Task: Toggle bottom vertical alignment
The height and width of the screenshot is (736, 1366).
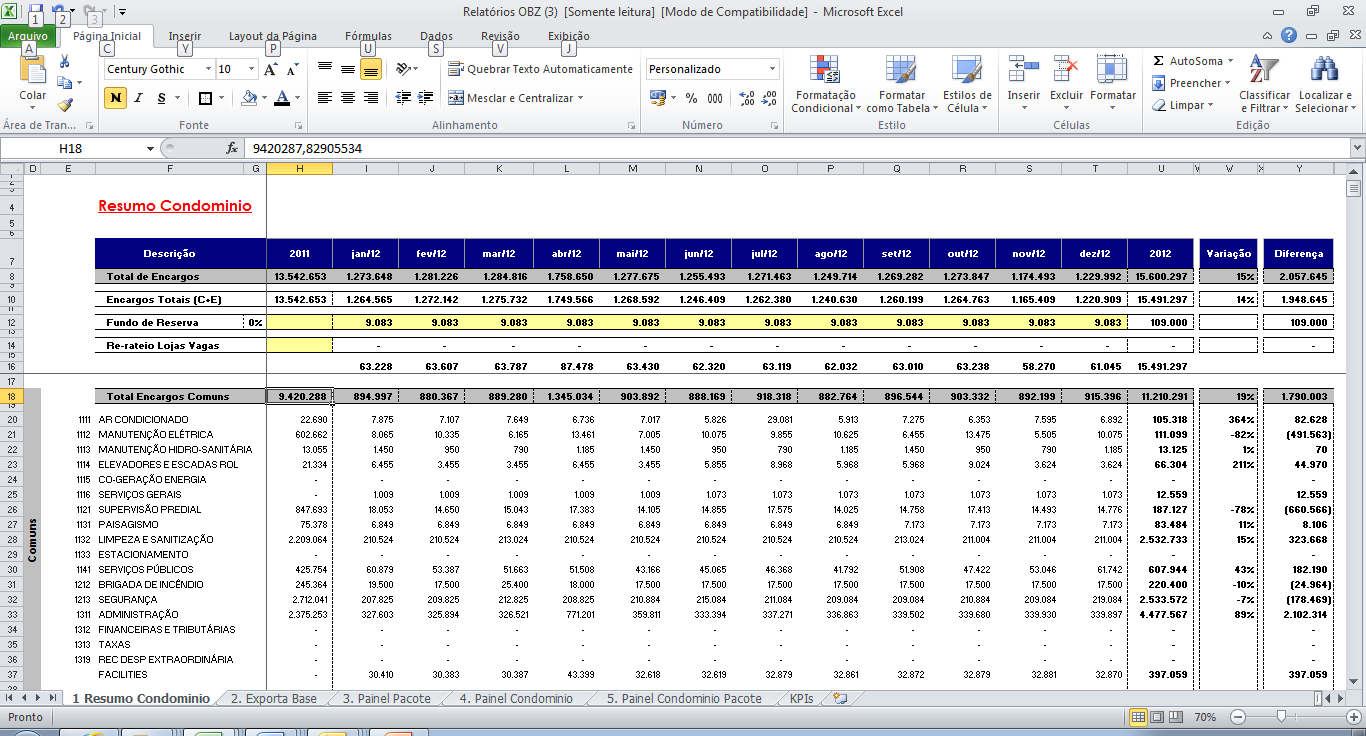Action: coord(370,69)
